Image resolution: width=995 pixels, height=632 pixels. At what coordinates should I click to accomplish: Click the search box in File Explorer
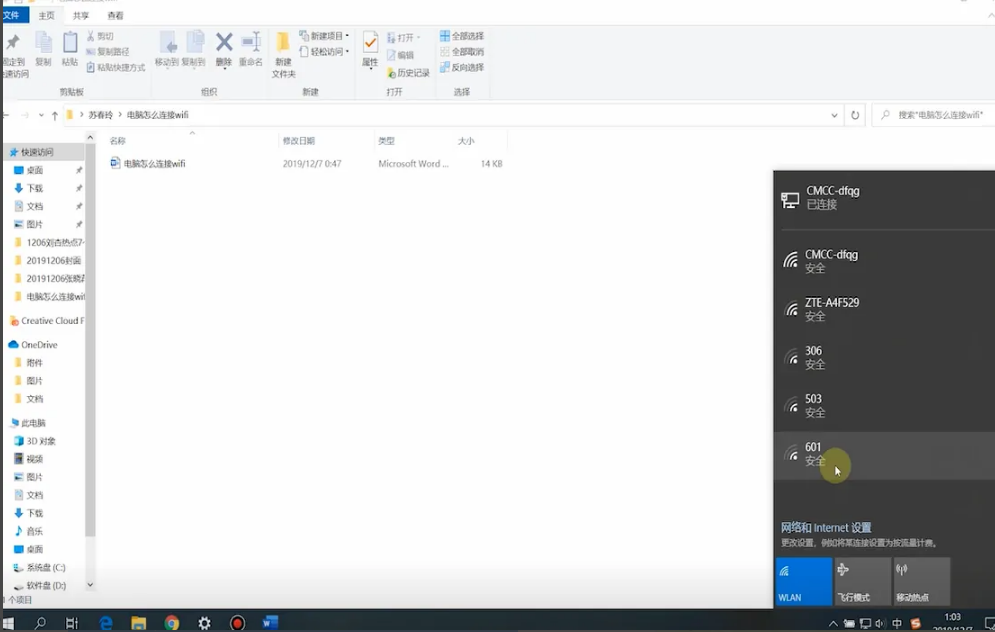(x=935, y=115)
